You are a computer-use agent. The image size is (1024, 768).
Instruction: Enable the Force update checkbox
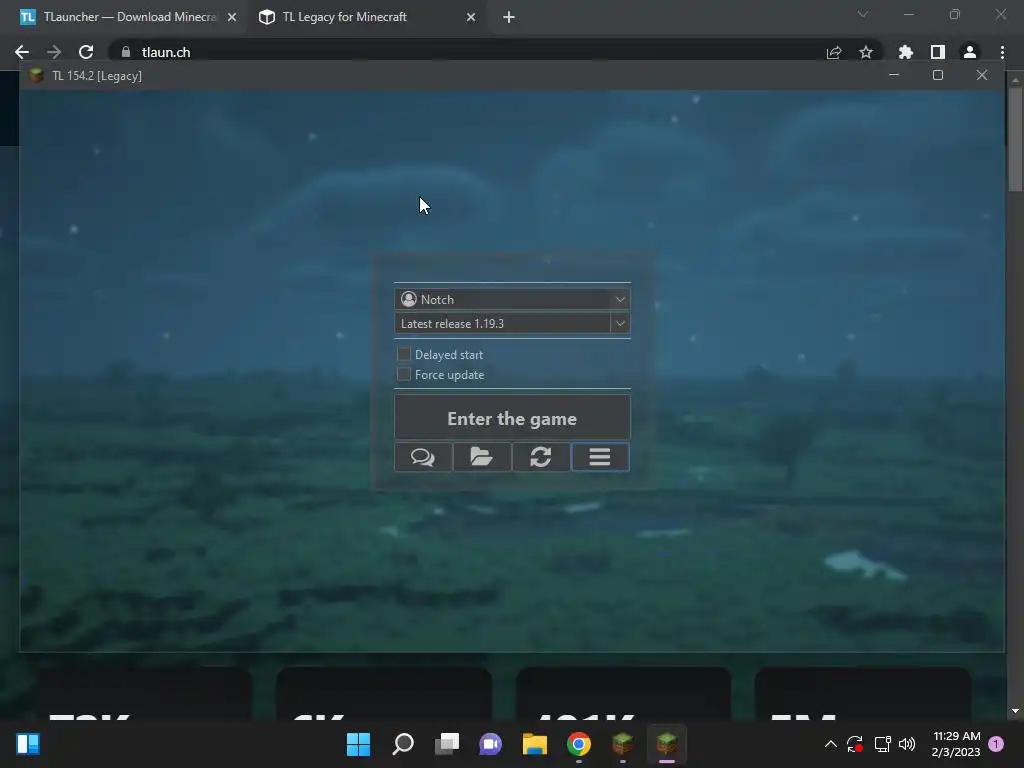pyautogui.click(x=404, y=374)
